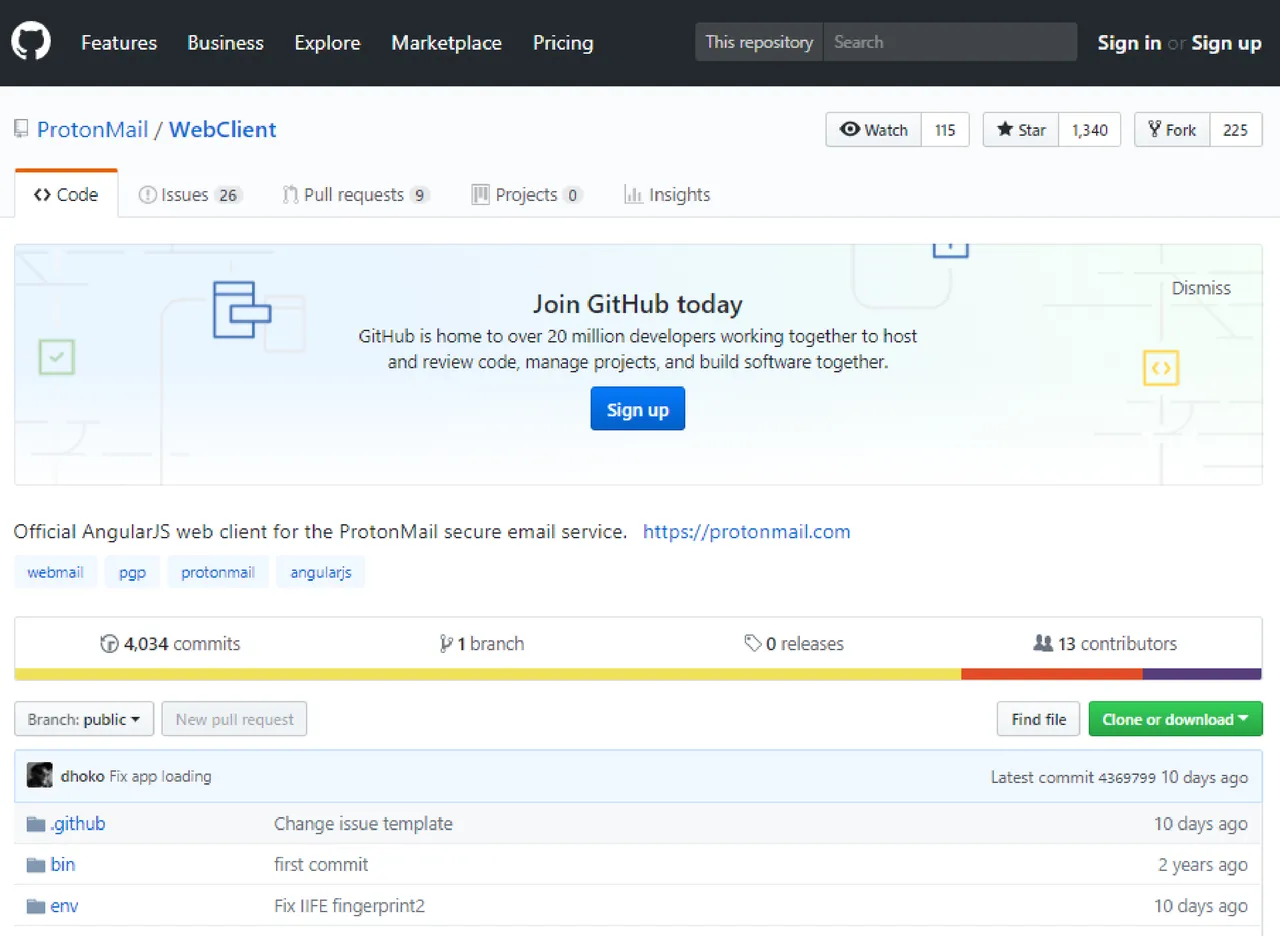Click This repository search scope label
This screenshot has width=1280, height=936.
point(759,42)
